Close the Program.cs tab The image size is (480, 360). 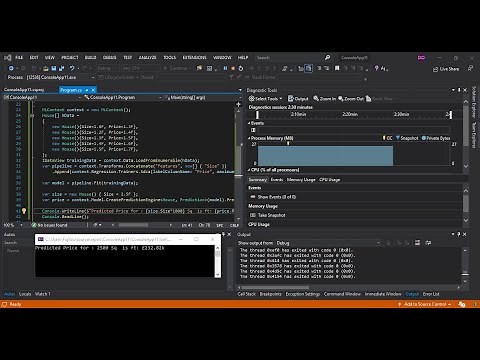[93, 90]
